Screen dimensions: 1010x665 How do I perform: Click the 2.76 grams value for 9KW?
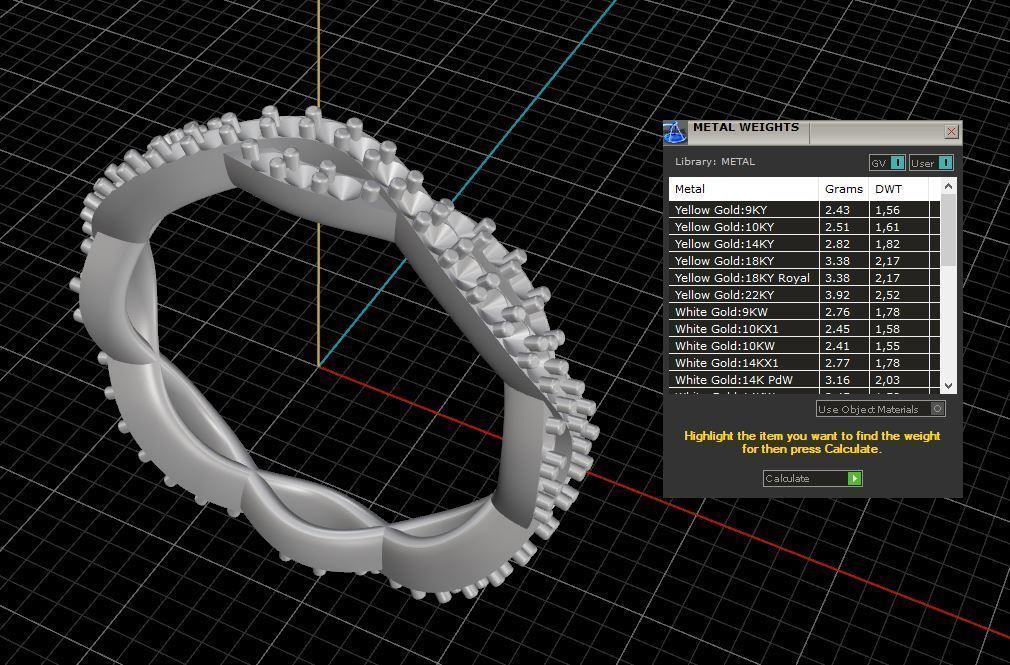837,312
